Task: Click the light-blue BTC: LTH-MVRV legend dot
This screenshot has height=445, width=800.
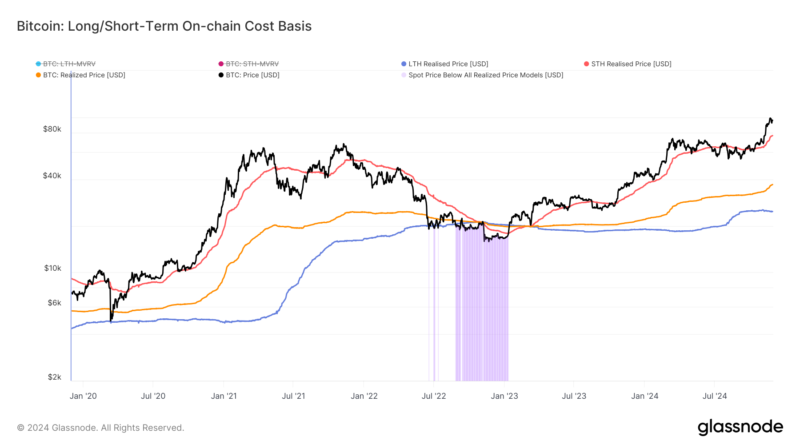Action: 37,63
